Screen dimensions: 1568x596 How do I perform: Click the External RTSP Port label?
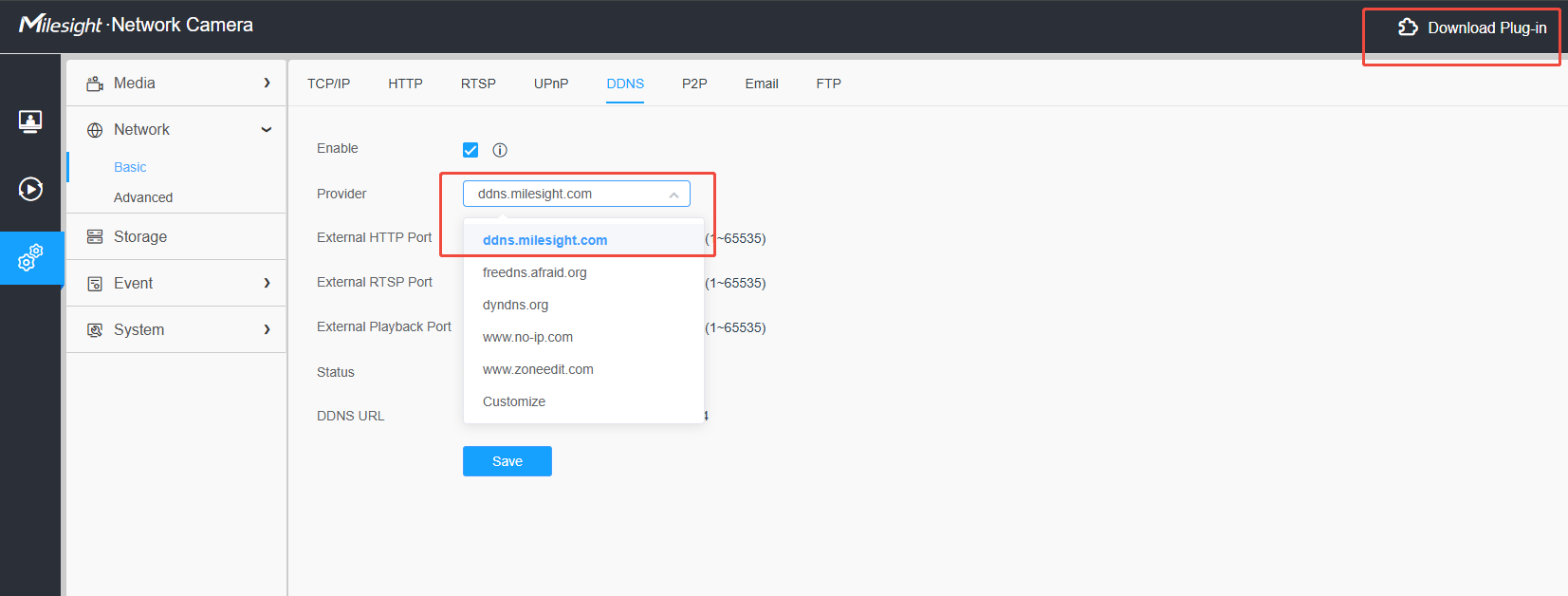(x=375, y=282)
